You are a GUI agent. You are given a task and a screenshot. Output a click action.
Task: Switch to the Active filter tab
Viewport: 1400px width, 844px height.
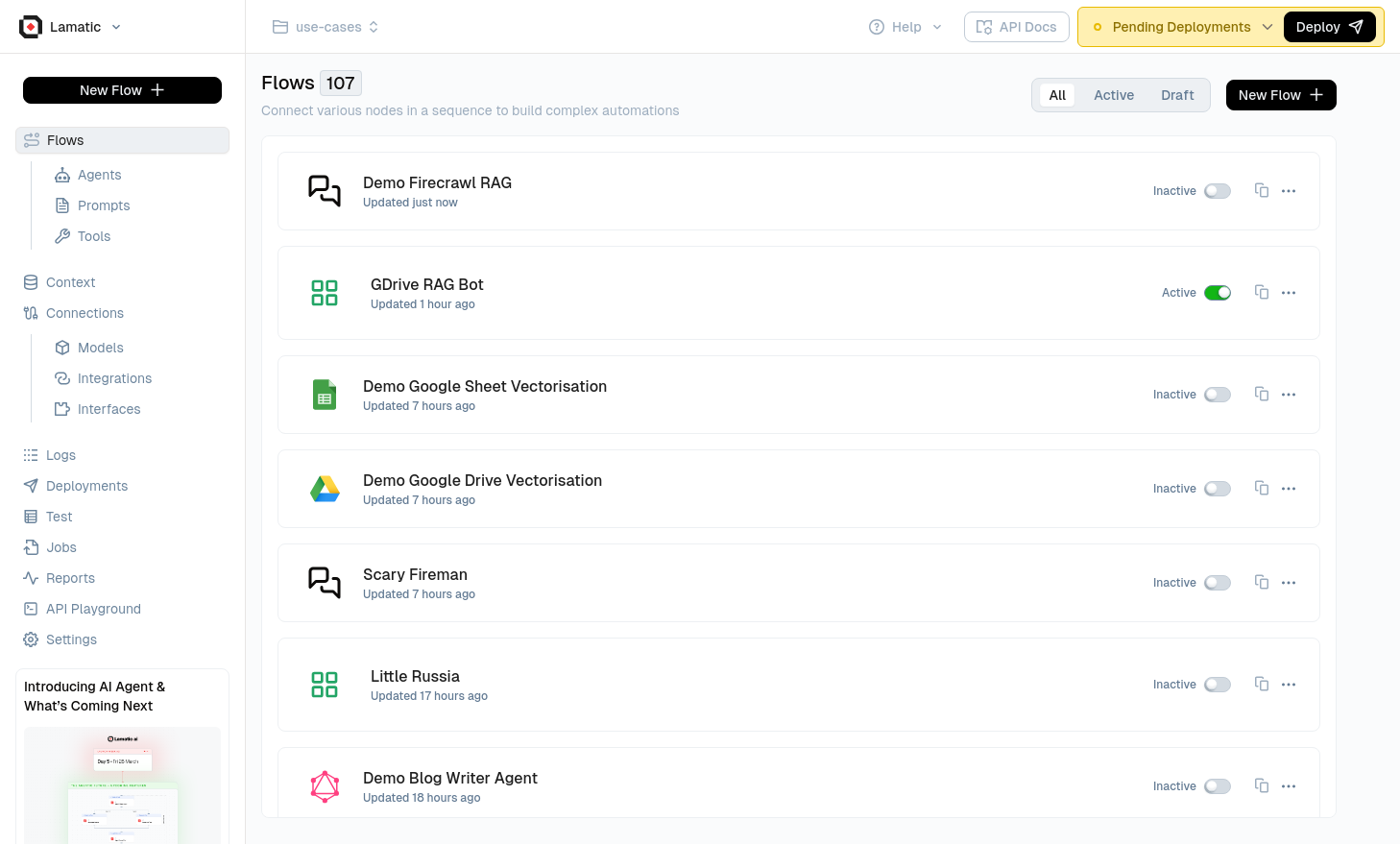[1114, 95]
